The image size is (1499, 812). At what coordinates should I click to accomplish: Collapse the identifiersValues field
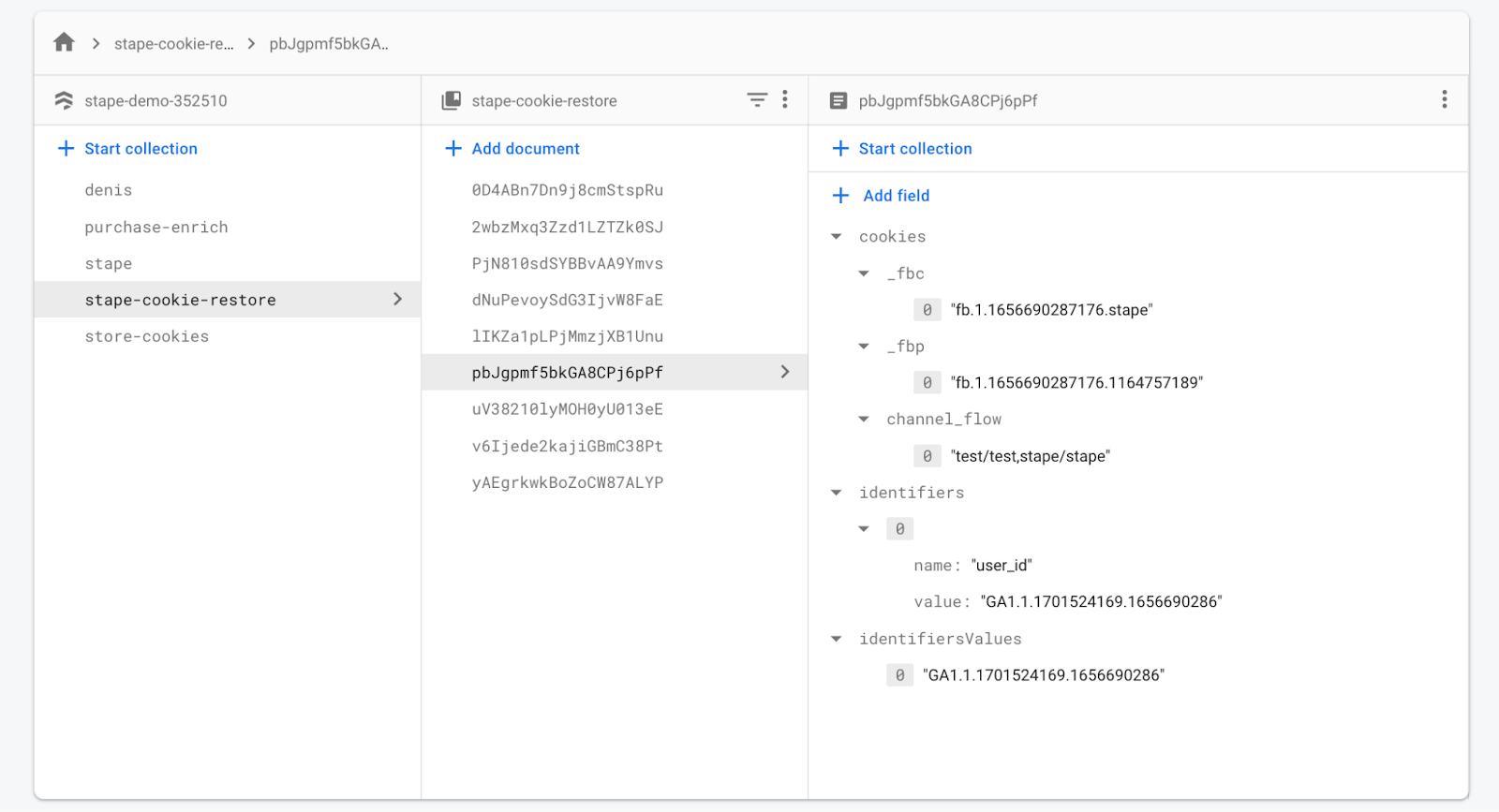pyautogui.click(x=837, y=639)
